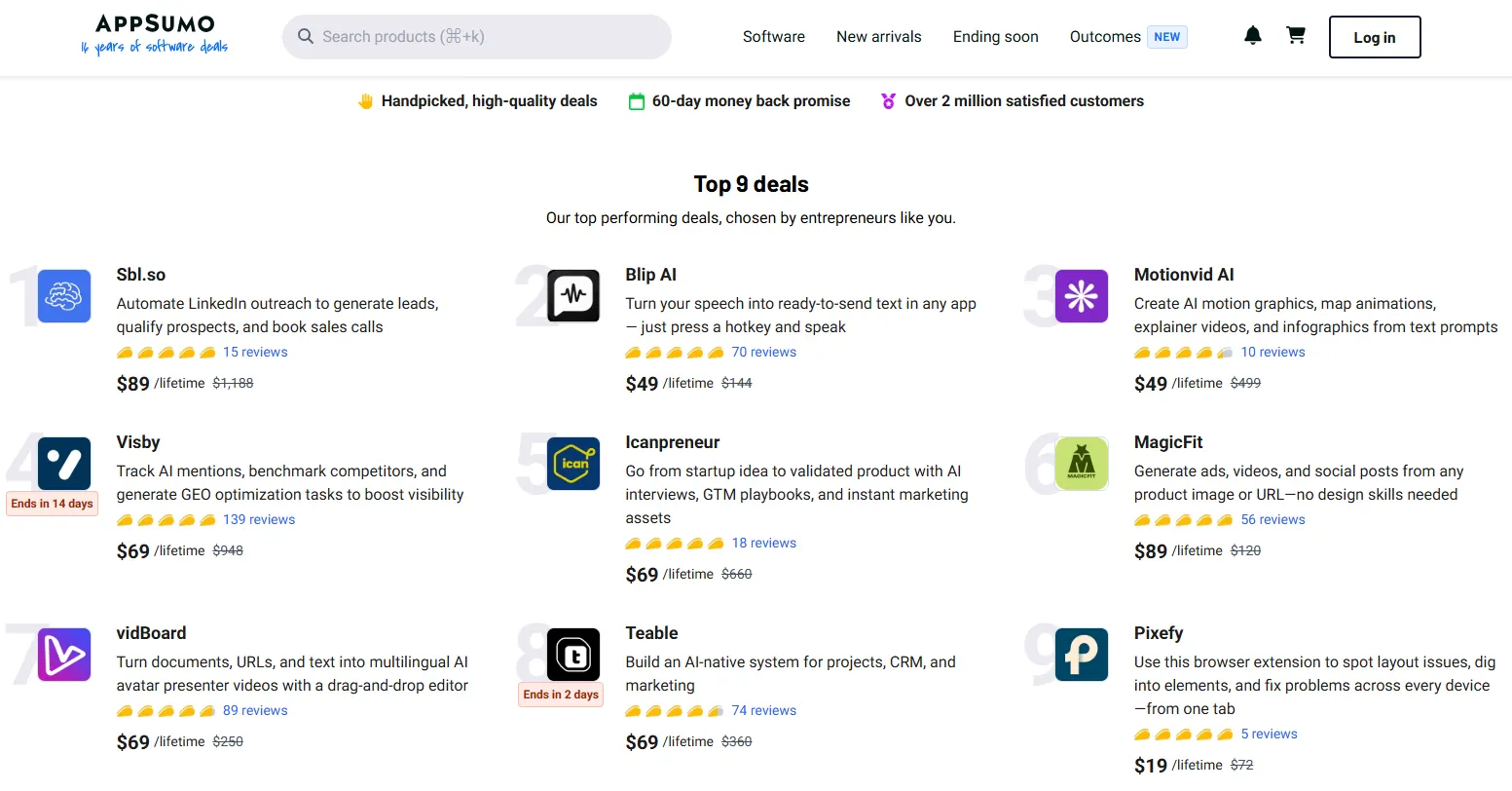
Task: Open notifications via the bell icon
Action: (x=1252, y=35)
